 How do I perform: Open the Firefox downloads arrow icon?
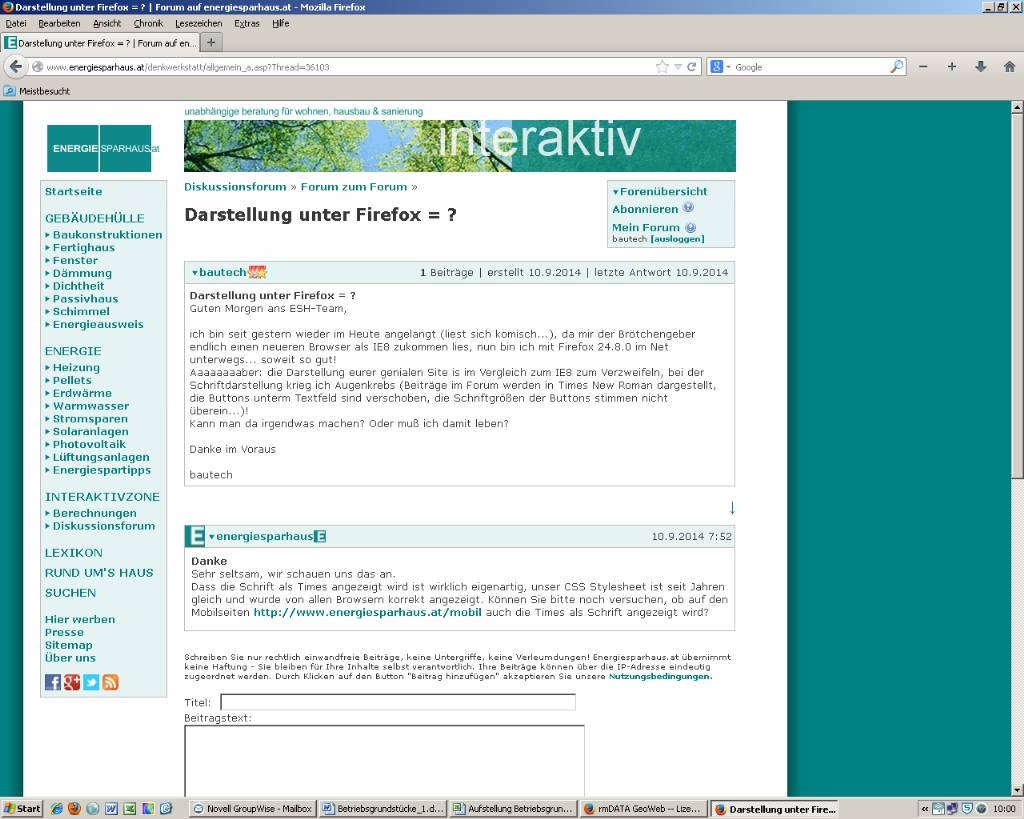tap(980, 67)
